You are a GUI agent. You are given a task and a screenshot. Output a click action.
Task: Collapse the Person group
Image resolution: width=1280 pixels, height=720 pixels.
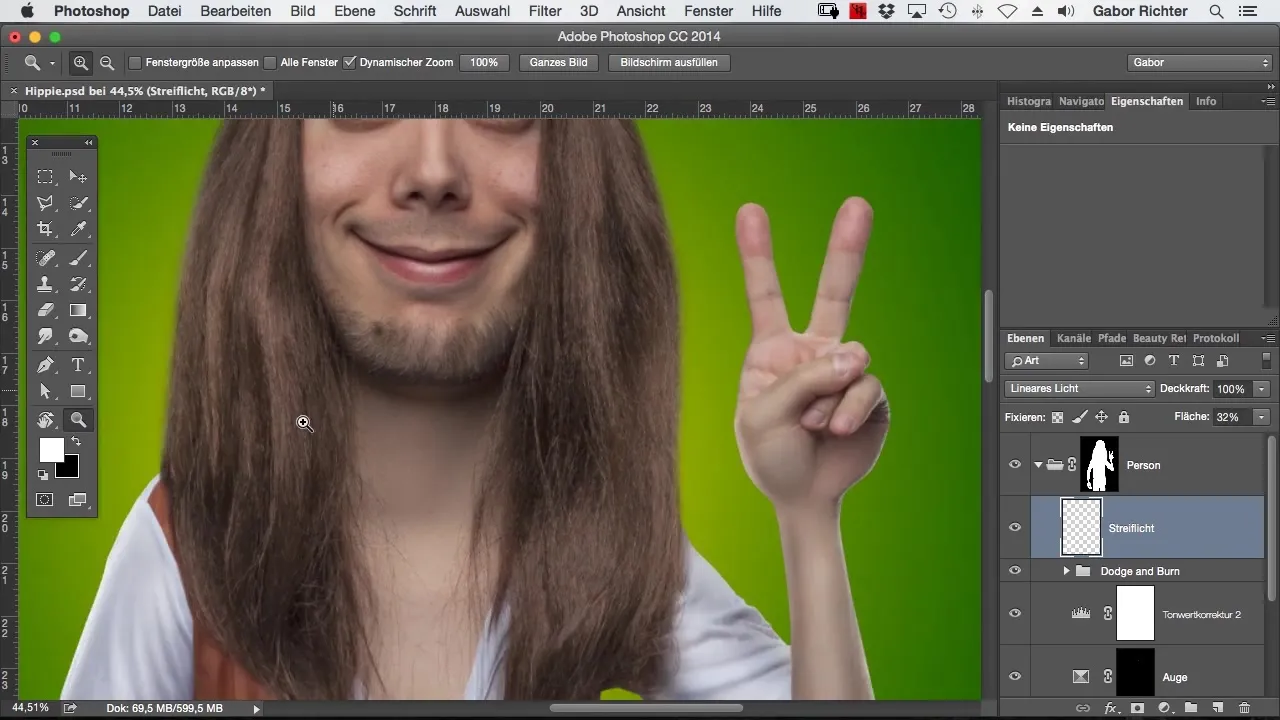tap(1038, 465)
